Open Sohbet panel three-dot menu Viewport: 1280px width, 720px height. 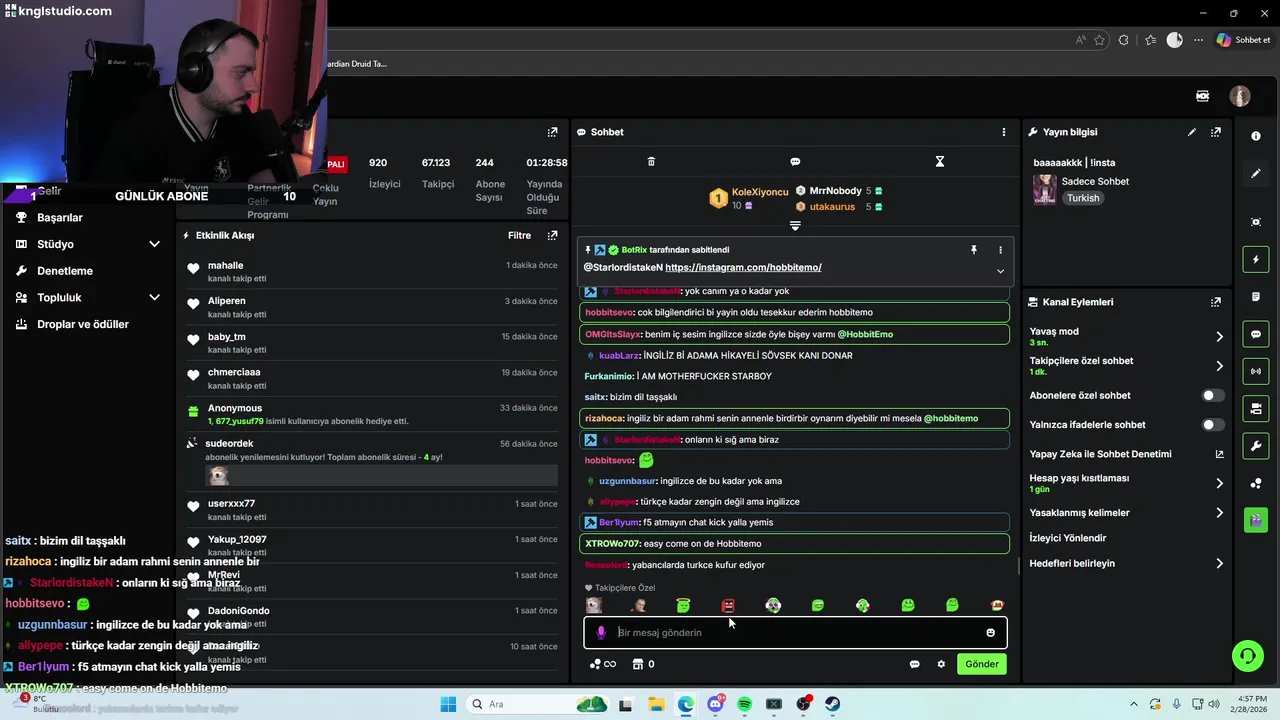point(1004,132)
